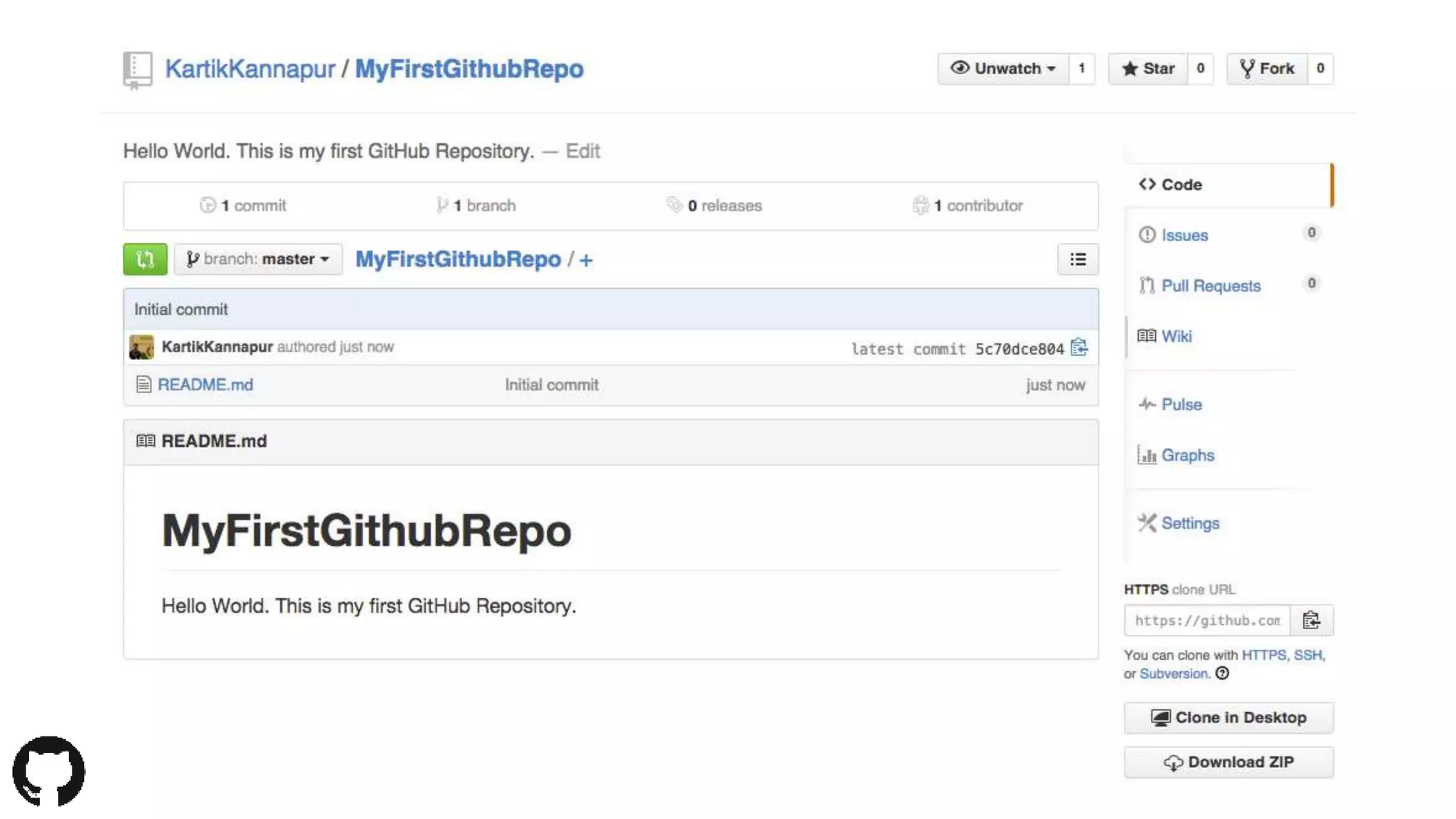Click the GitHub Octocat logo
Screen dimensions: 1456x819
(x=48, y=771)
